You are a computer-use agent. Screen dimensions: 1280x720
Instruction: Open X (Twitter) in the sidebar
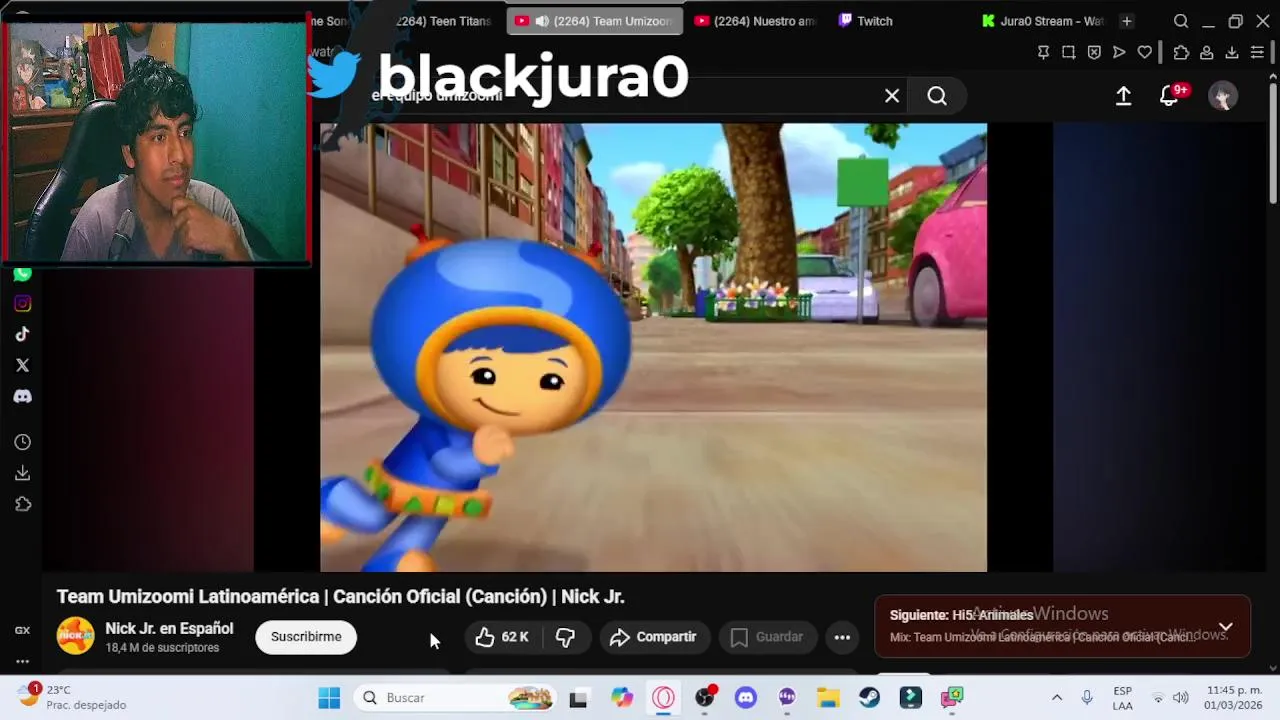tap(22, 365)
